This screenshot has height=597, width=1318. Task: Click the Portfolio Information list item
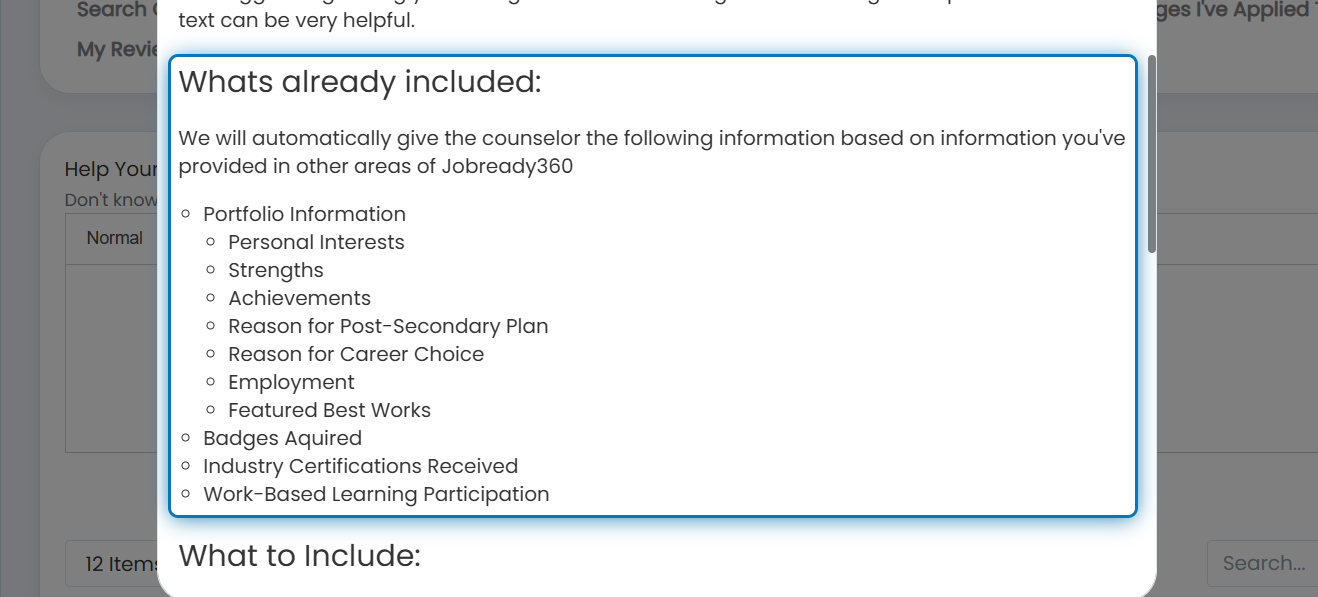(x=304, y=214)
